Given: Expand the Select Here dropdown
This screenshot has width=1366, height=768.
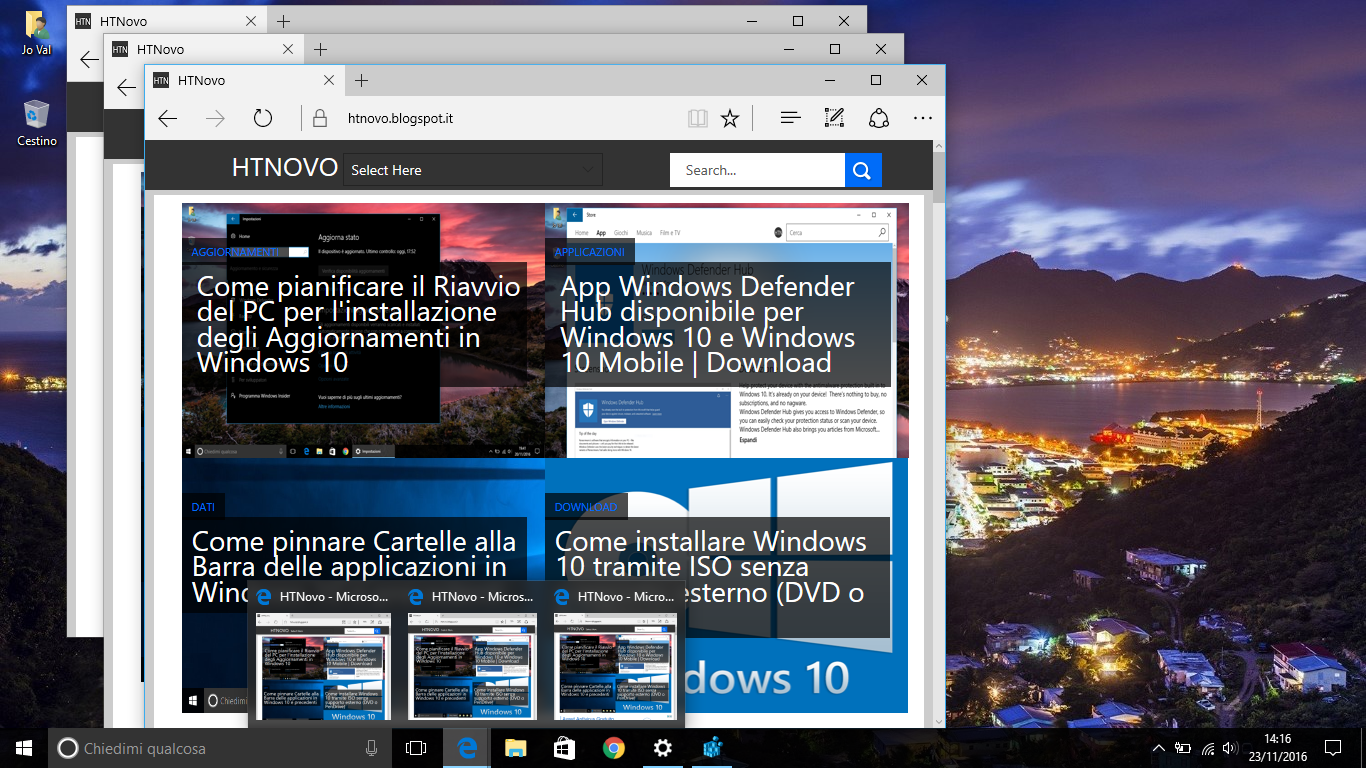Looking at the screenshot, I should pos(473,170).
